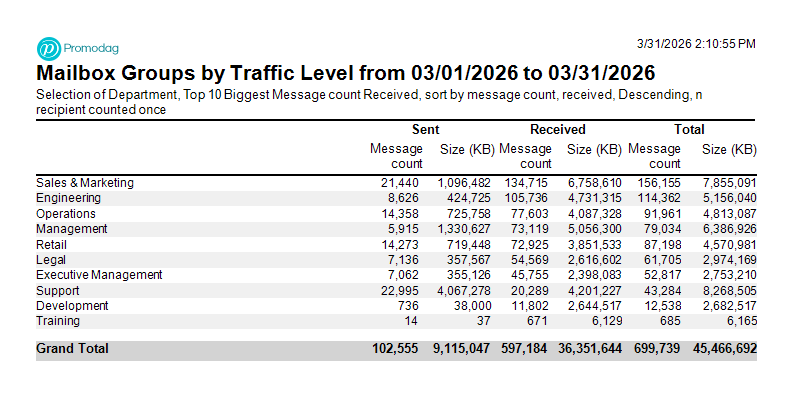Click Legal received count 54,569
The width and height of the screenshot is (792, 395).
tap(529, 260)
